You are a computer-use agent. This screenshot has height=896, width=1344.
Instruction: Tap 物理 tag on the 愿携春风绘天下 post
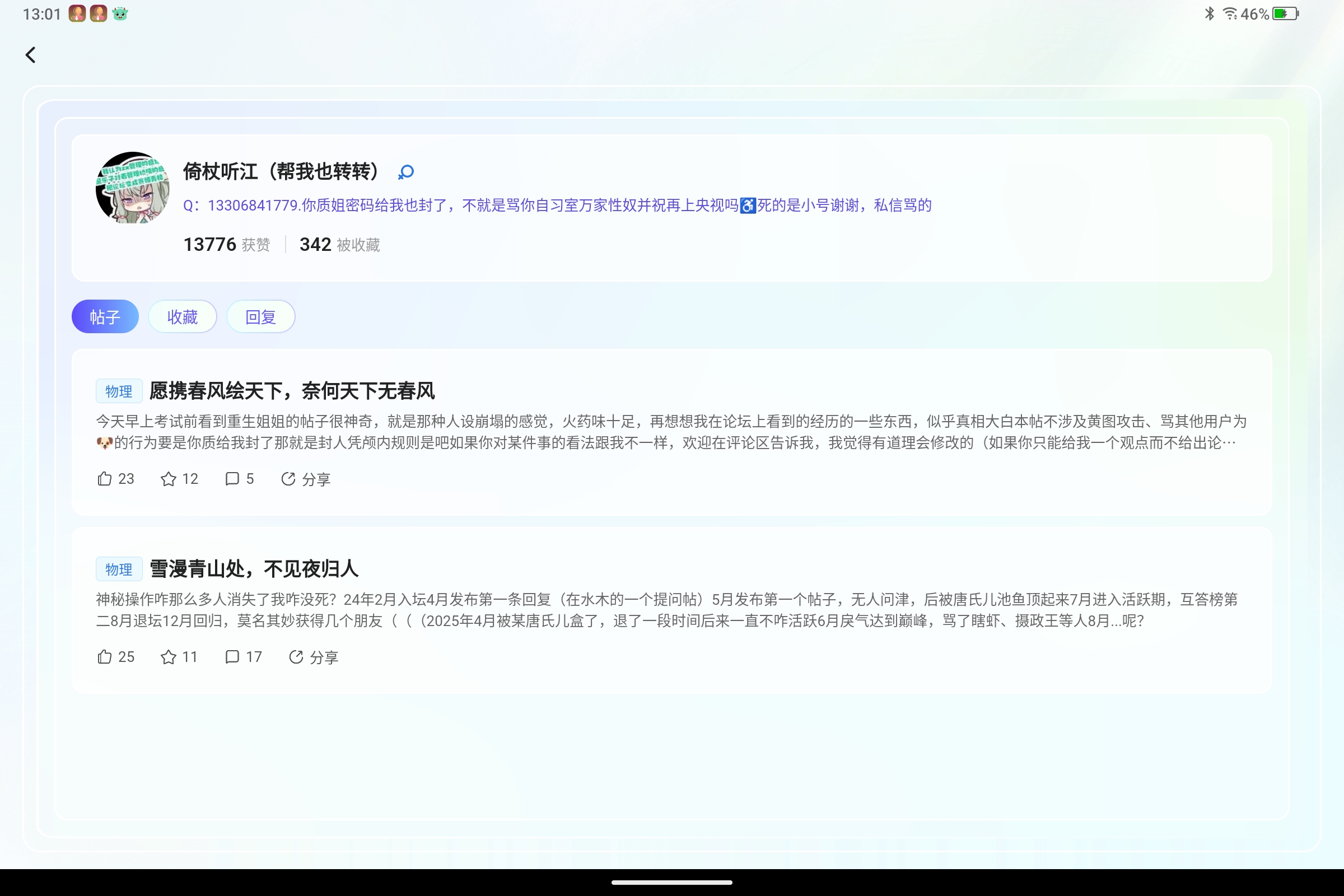[x=119, y=391]
